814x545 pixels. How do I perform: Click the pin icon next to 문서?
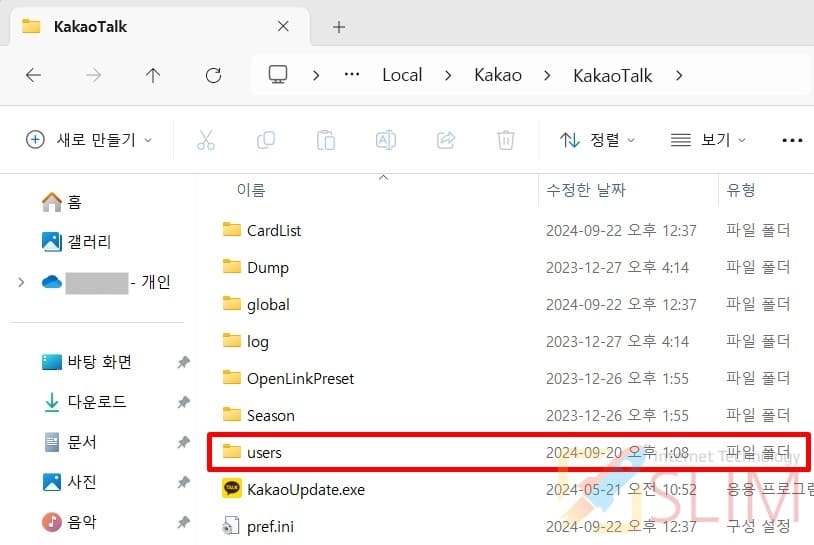click(x=183, y=442)
